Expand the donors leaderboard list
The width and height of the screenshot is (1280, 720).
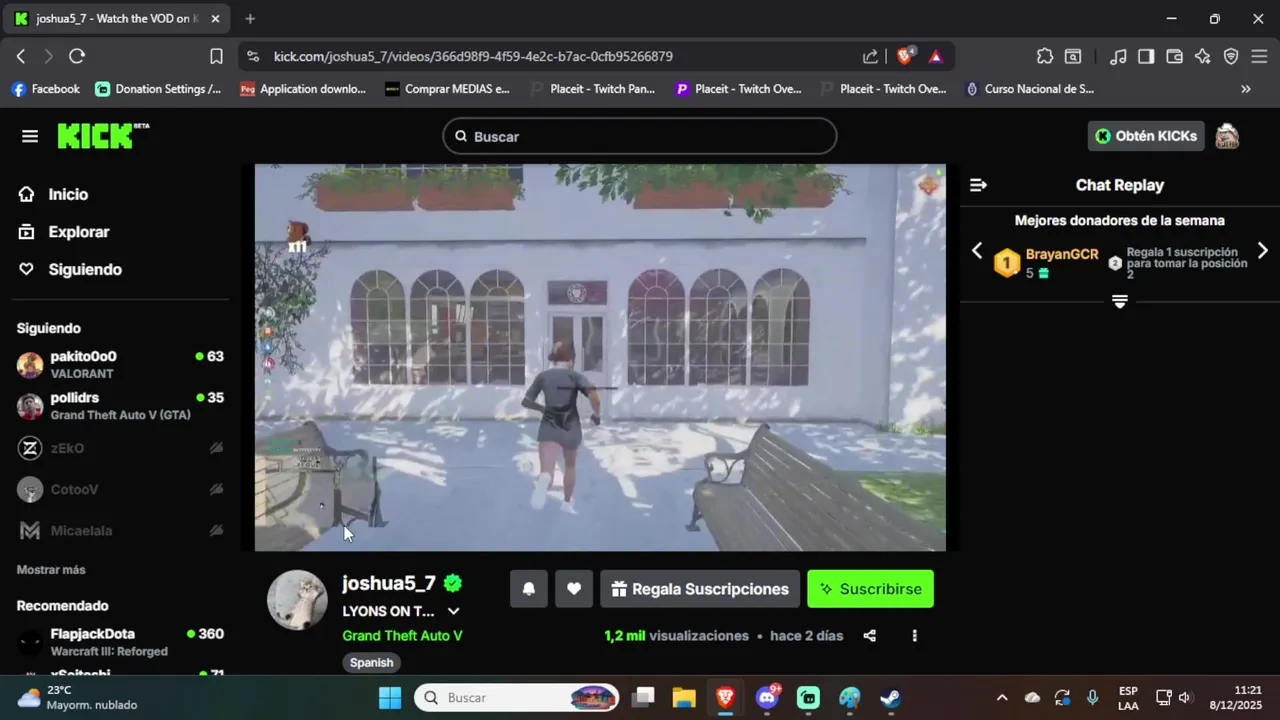[1120, 301]
